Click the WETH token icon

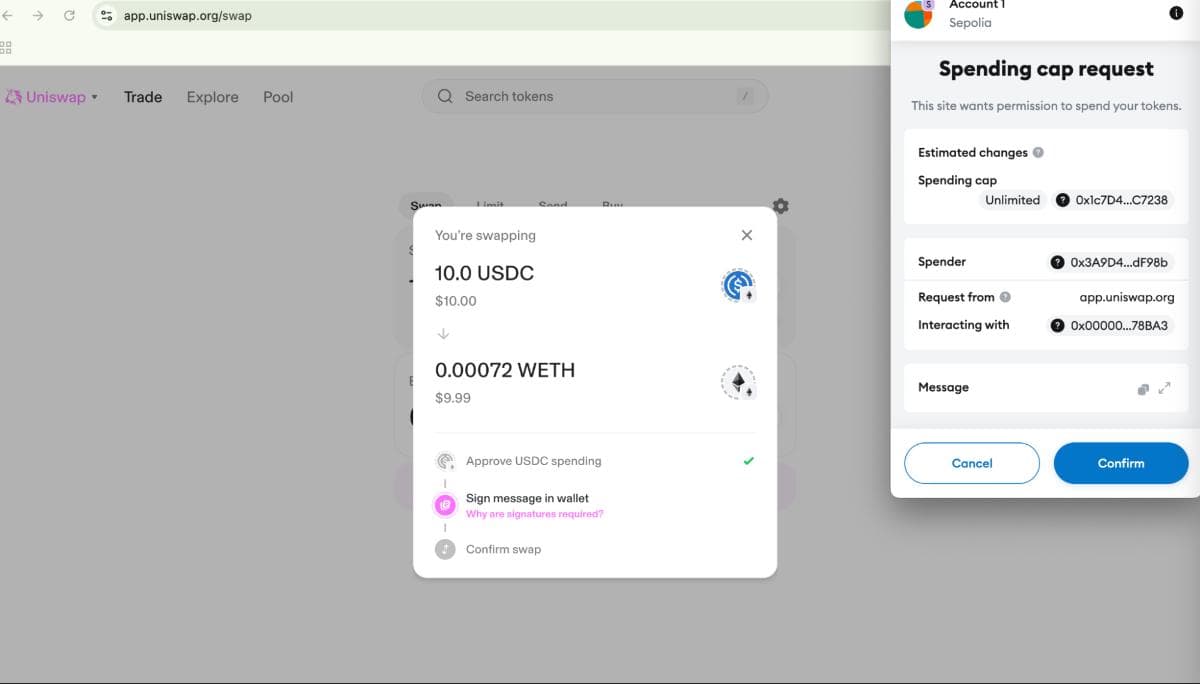pyautogui.click(x=738, y=383)
